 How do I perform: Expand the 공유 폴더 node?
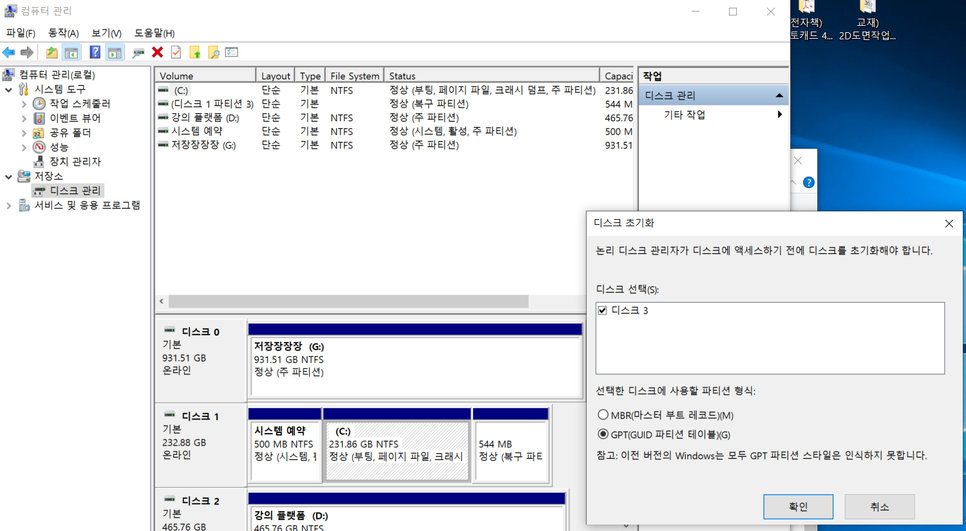24,132
